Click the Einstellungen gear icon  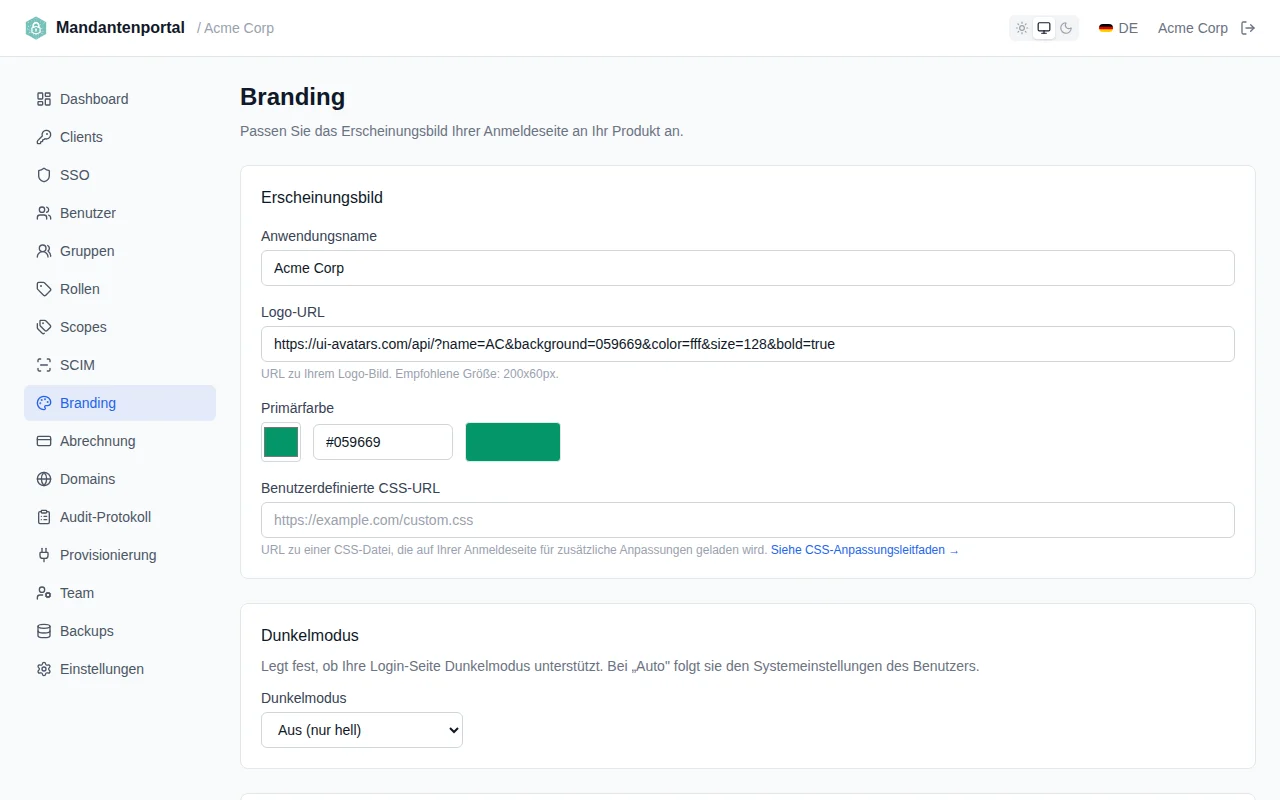pyautogui.click(x=44, y=669)
